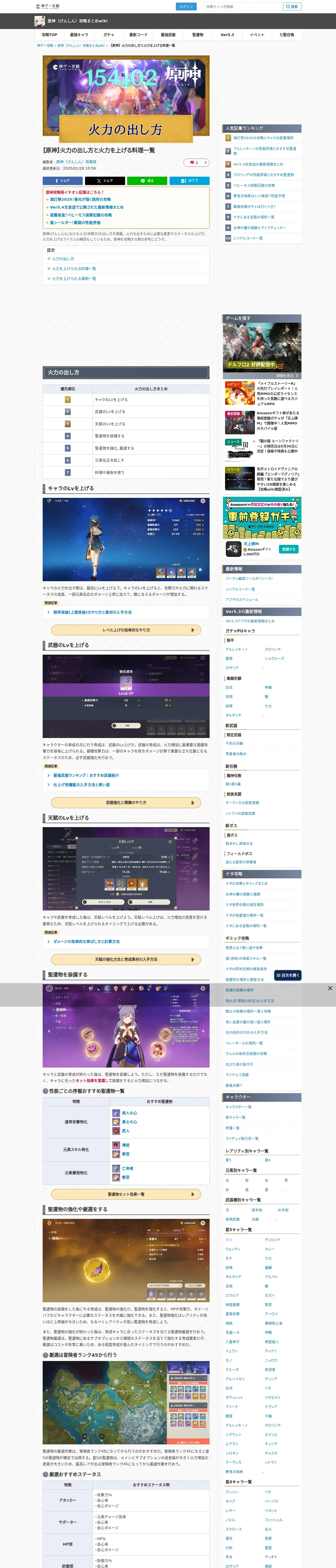The height and width of the screenshot is (1568, 336).
Task: Open the 武人 artifact icon link
Action: coord(116,1131)
